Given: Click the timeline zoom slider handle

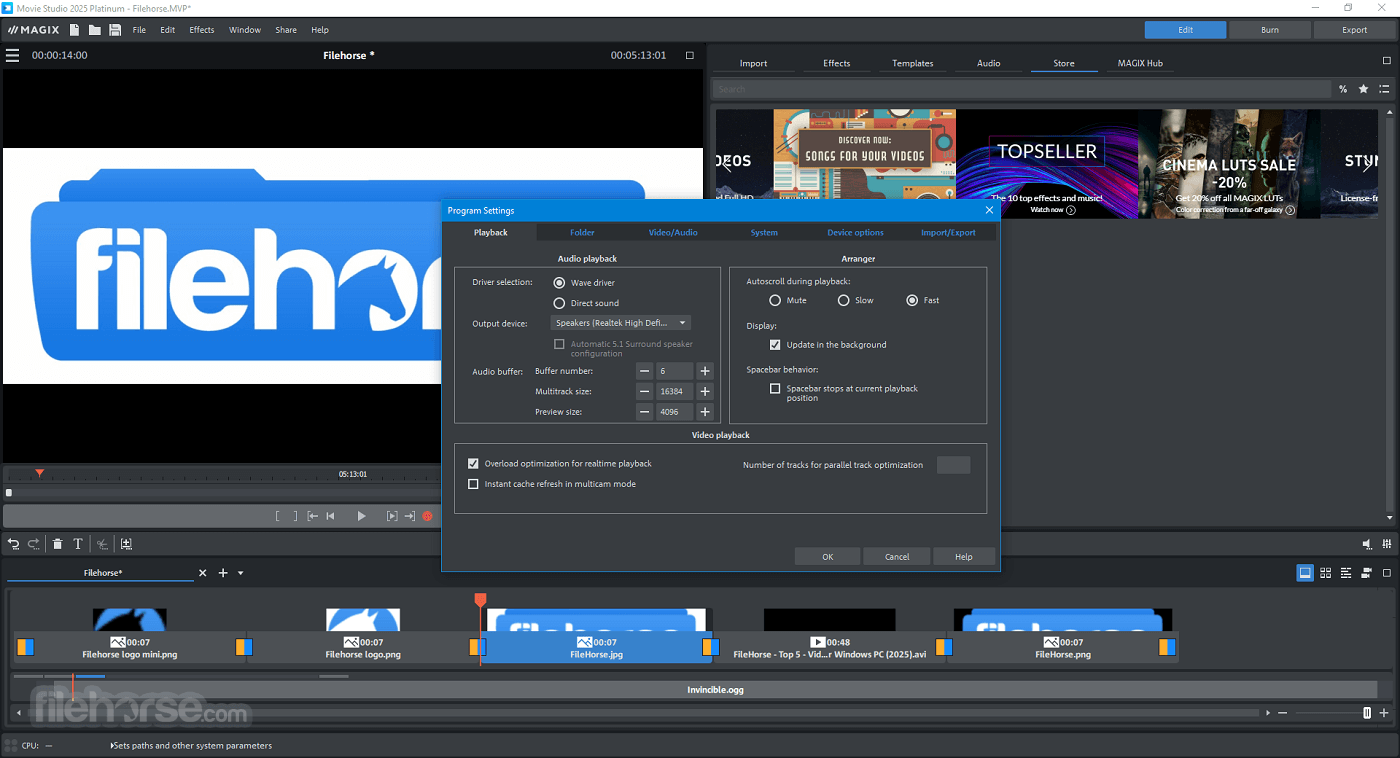Looking at the screenshot, I should tap(1367, 713).
